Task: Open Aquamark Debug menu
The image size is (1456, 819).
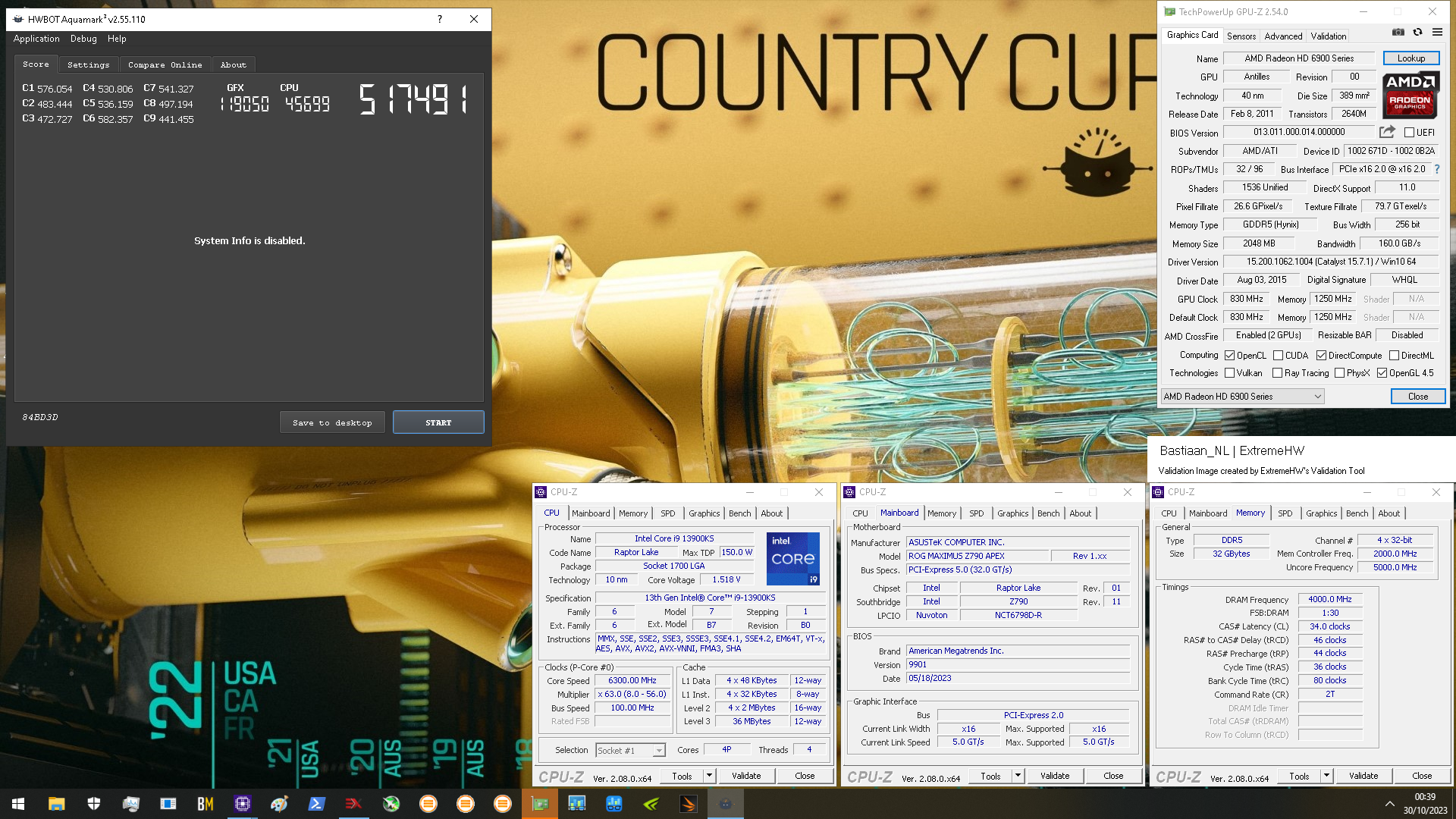Action: (83, 39)
